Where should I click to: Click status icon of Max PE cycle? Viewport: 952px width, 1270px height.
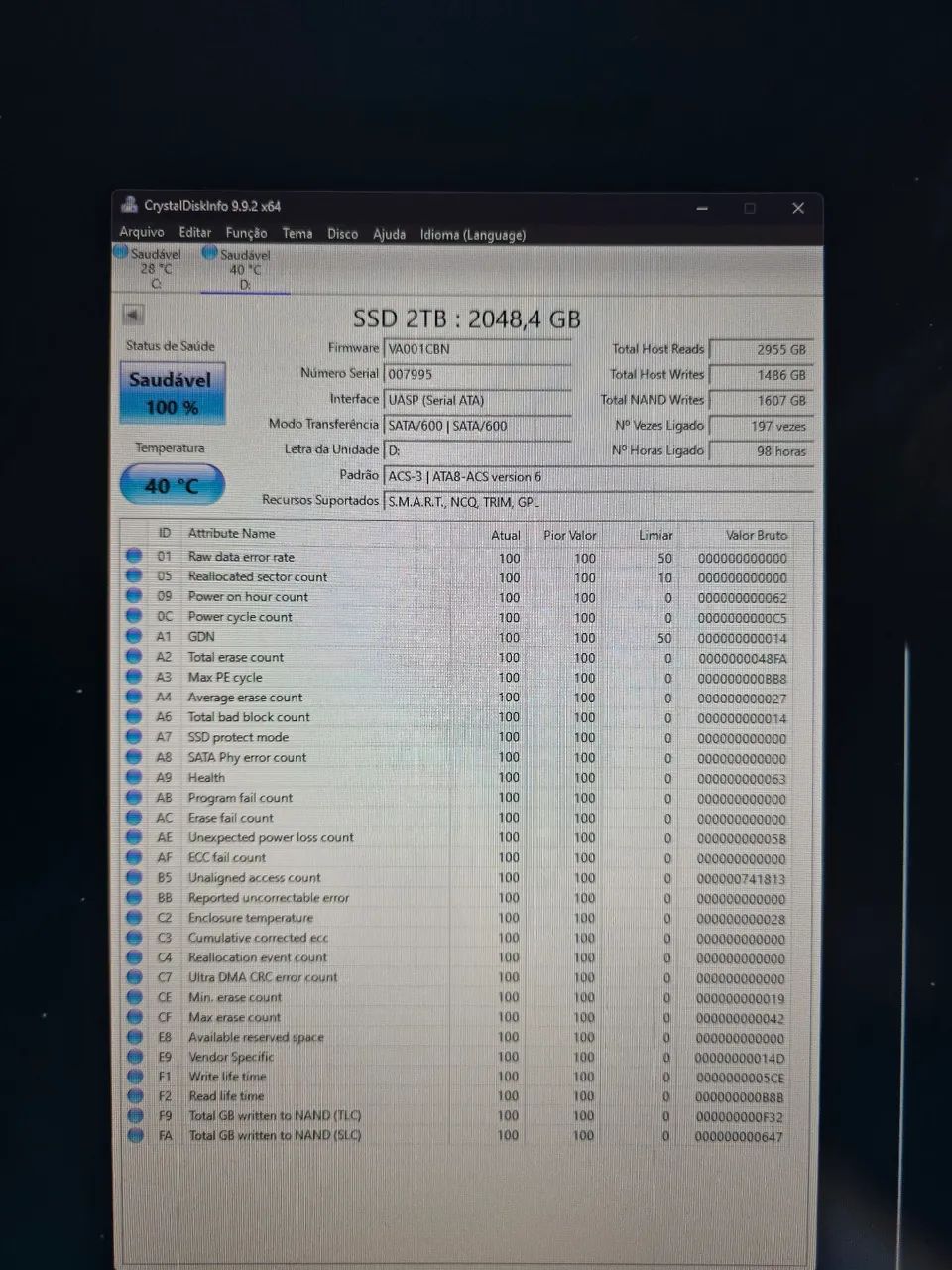pos(134,676)
